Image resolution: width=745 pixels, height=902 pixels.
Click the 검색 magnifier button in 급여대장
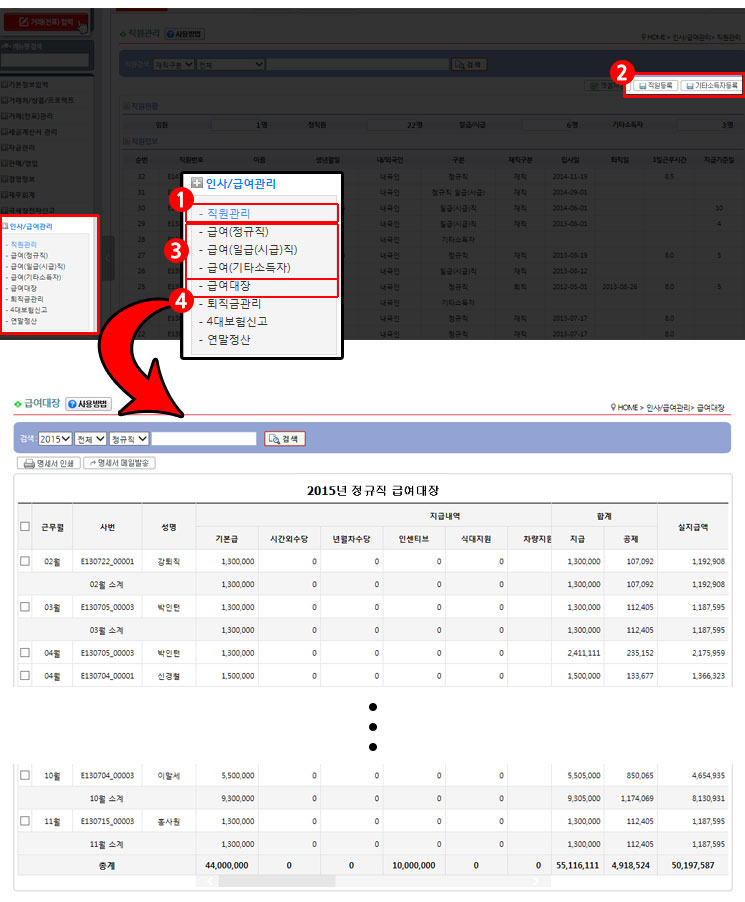coord(284,438)
